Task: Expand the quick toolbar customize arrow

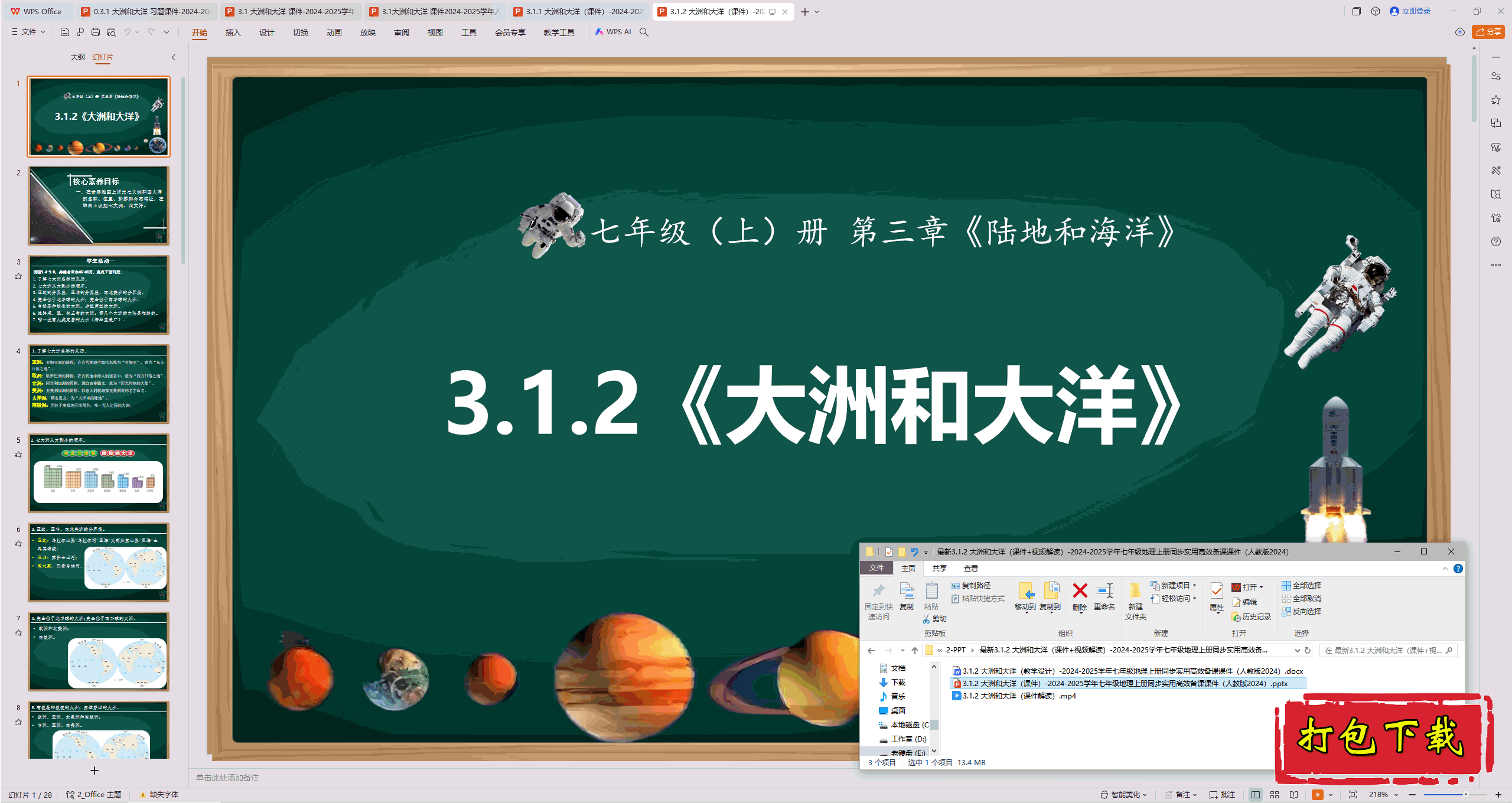Action: click(x=167, y=32)
